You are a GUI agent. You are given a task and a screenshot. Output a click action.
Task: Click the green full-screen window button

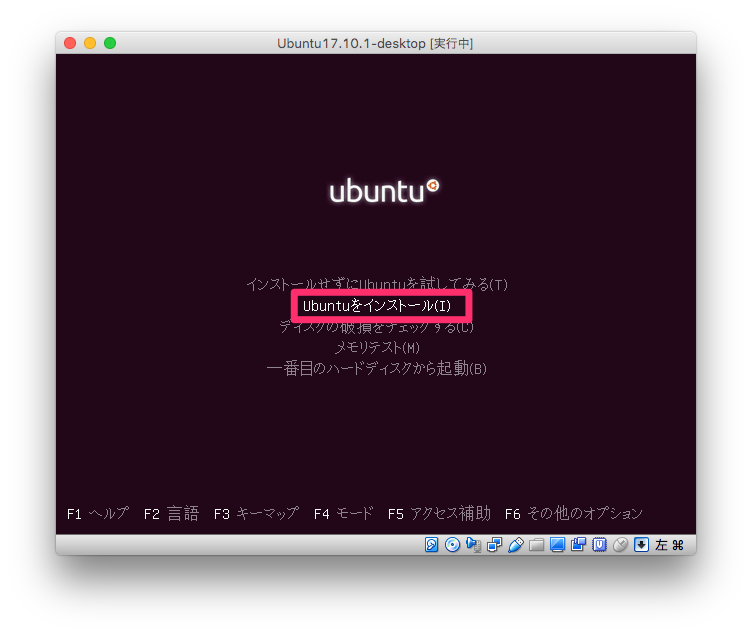pyautogui.click(x=110, y=43)
